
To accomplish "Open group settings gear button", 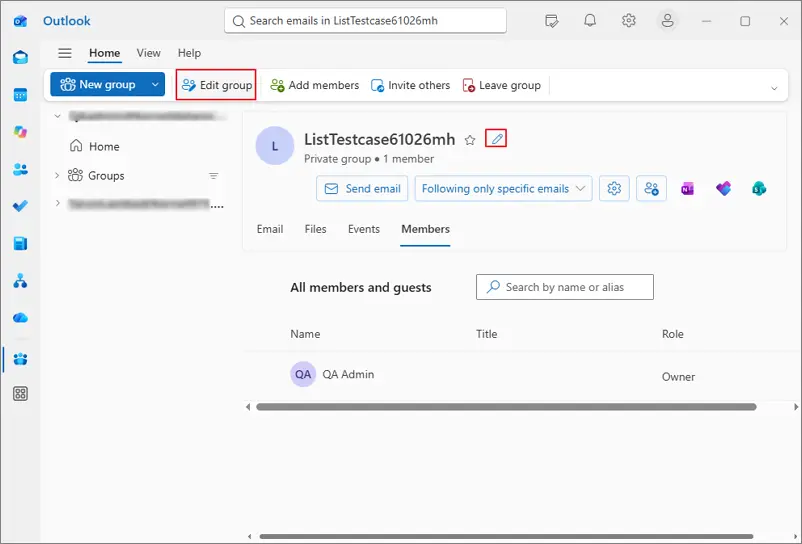I will (614, 189).
